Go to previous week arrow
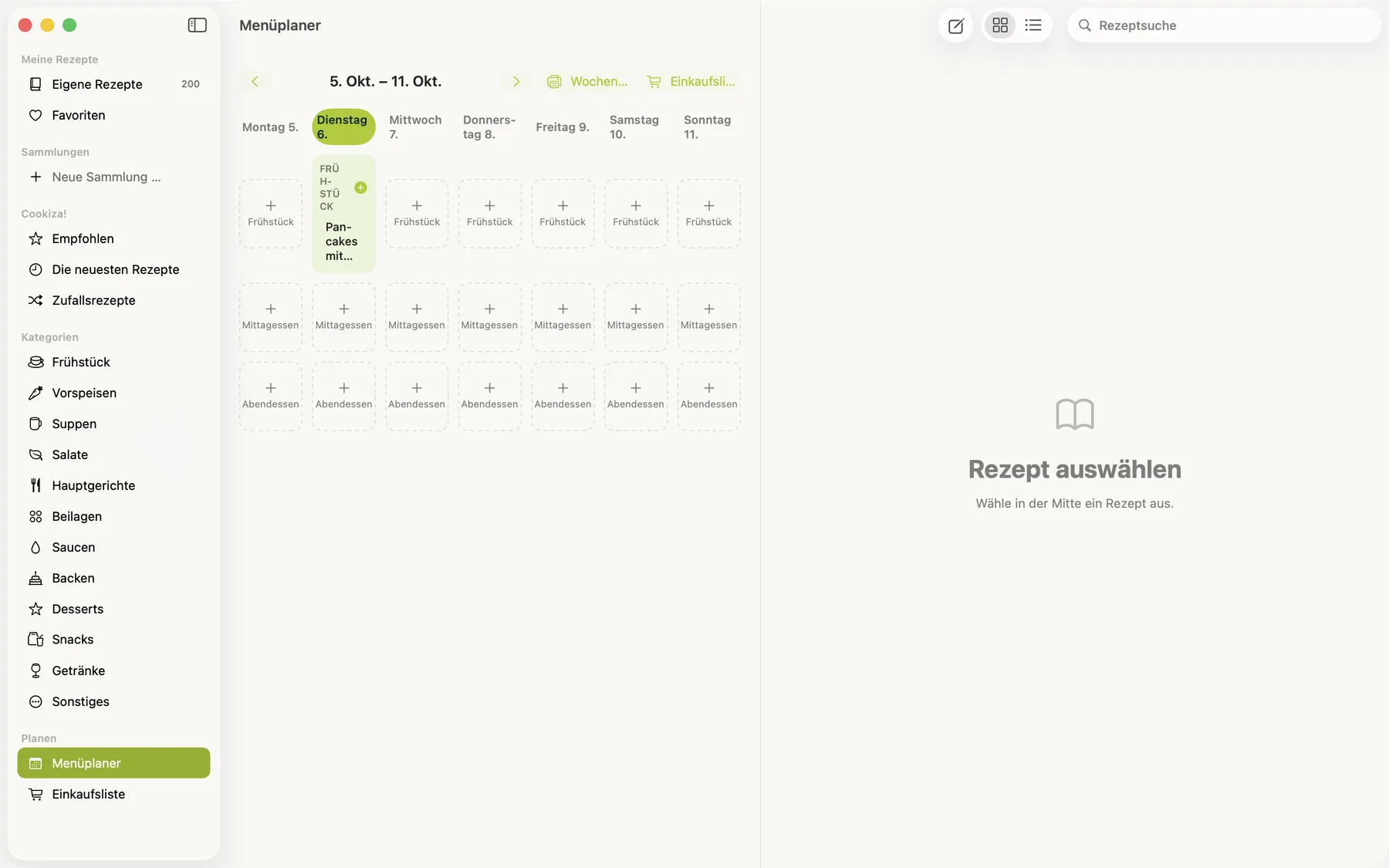1389x868 pixels. 255,81
